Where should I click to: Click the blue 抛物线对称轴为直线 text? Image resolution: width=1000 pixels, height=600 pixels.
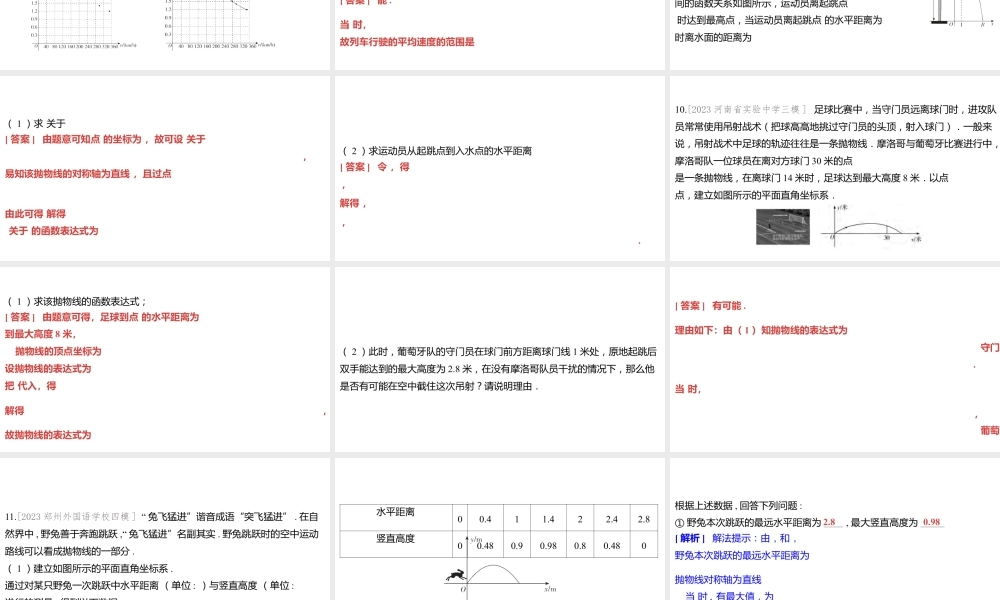[718, 578]
